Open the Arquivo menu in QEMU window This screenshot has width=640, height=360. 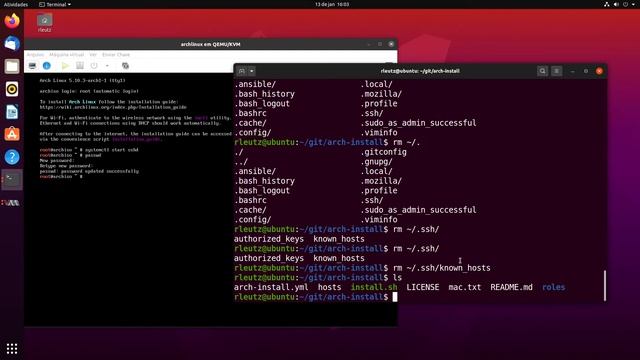tap(36, 55)
